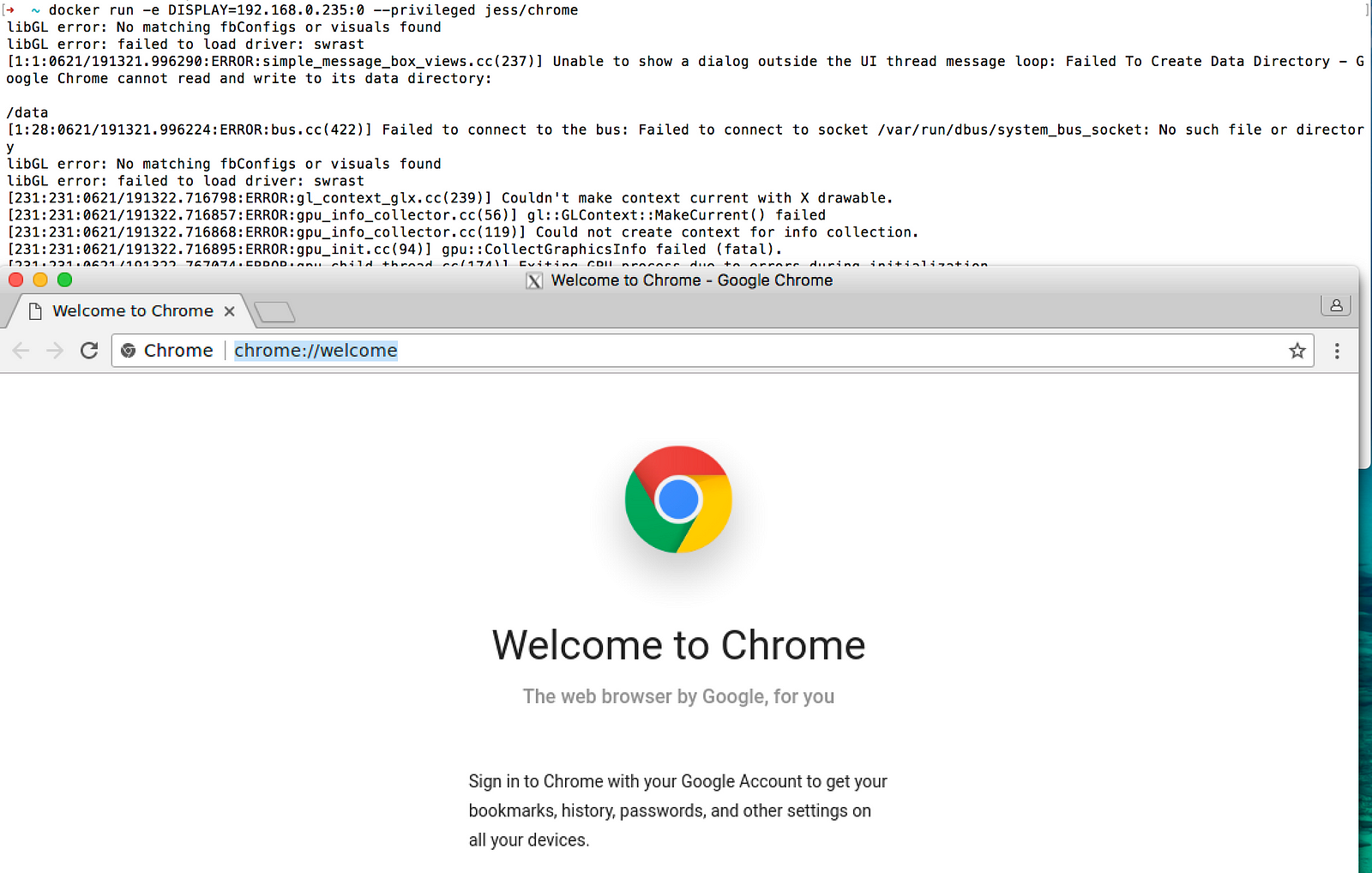1372x873 pixels.
Task: Close the Chrome window with the red button
Action: click(x=15, y=280)
